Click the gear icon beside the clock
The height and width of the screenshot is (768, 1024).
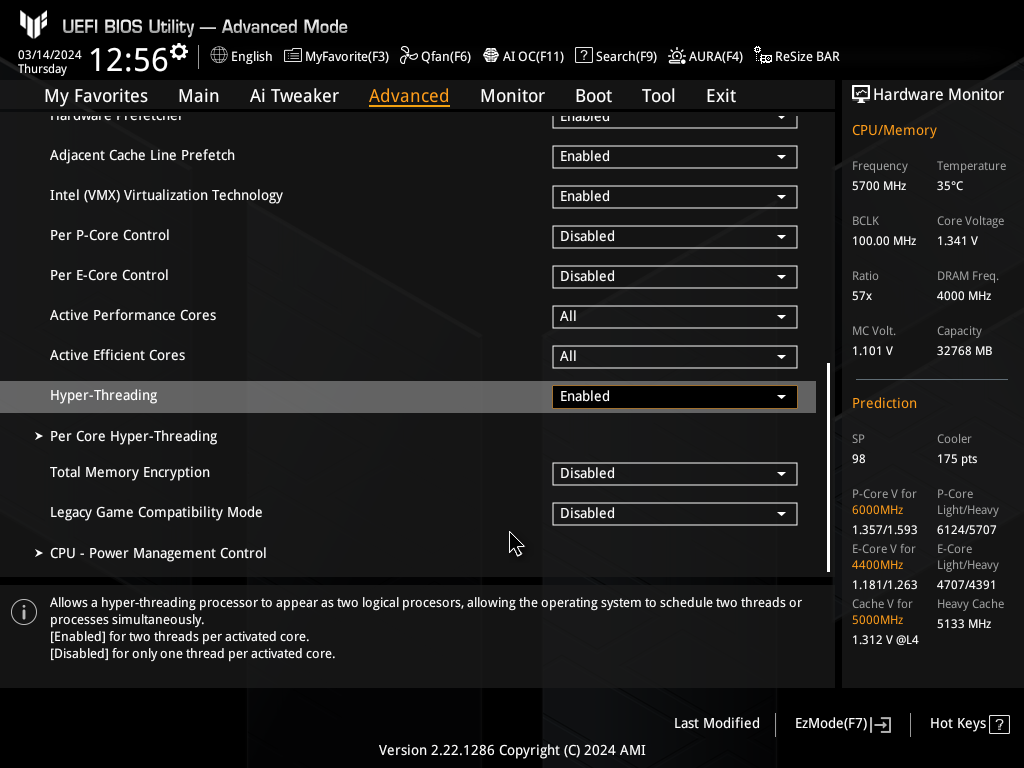(179, 52)
